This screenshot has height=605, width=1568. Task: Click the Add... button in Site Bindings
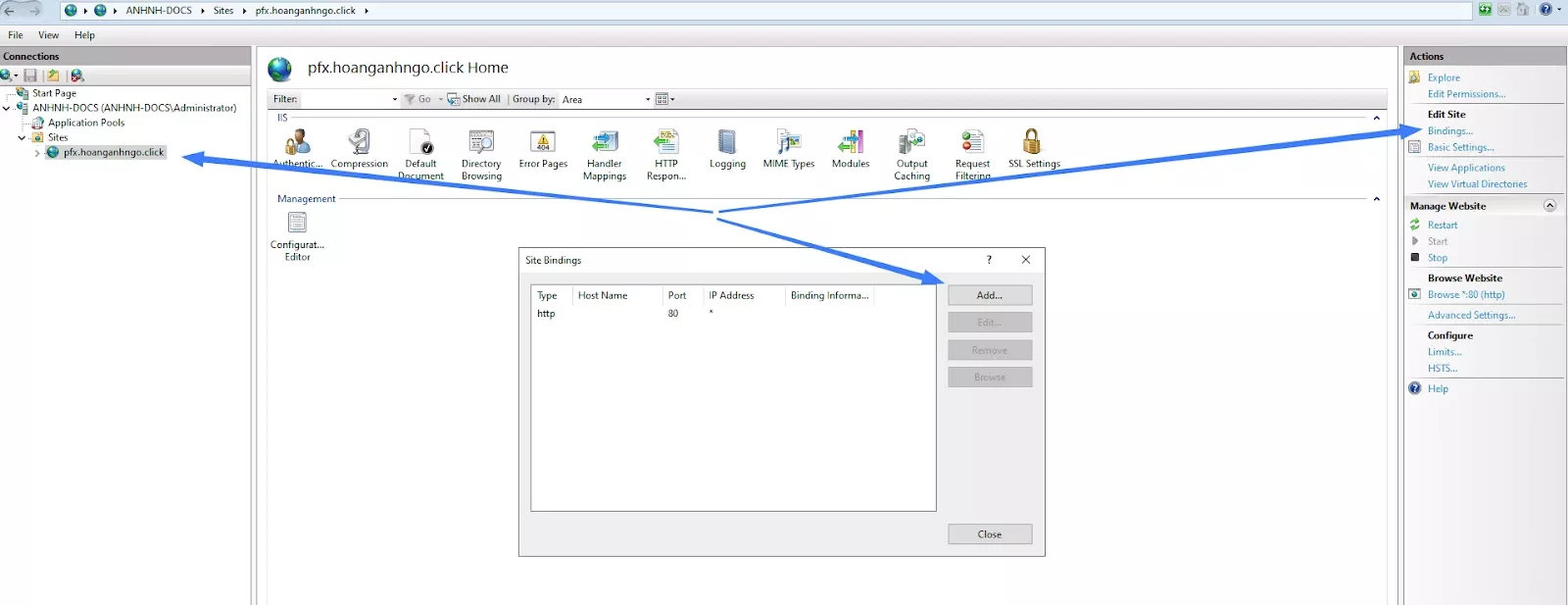(x=989, y=295)
